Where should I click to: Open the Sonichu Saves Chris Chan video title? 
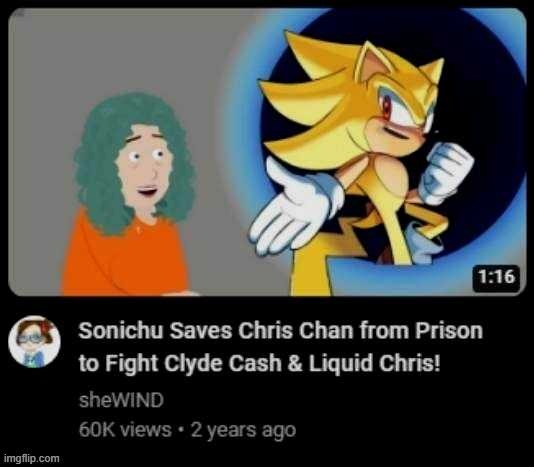click(280, 347)
